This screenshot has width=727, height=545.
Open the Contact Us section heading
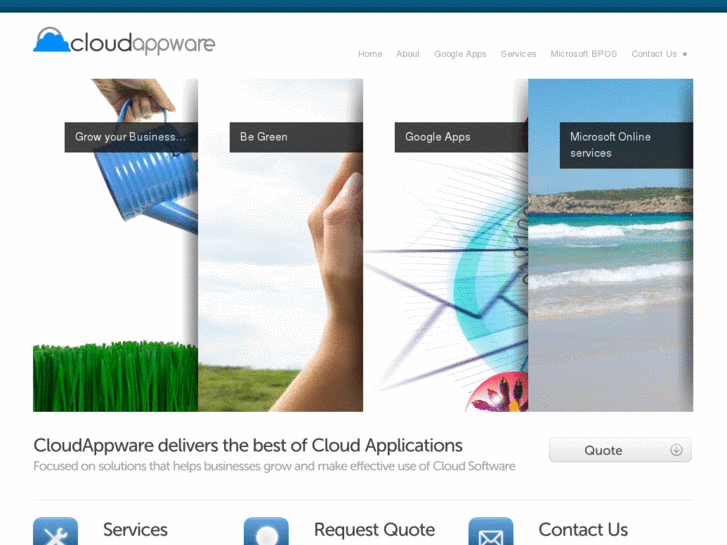pyautogui.click(x=583, y=530)
